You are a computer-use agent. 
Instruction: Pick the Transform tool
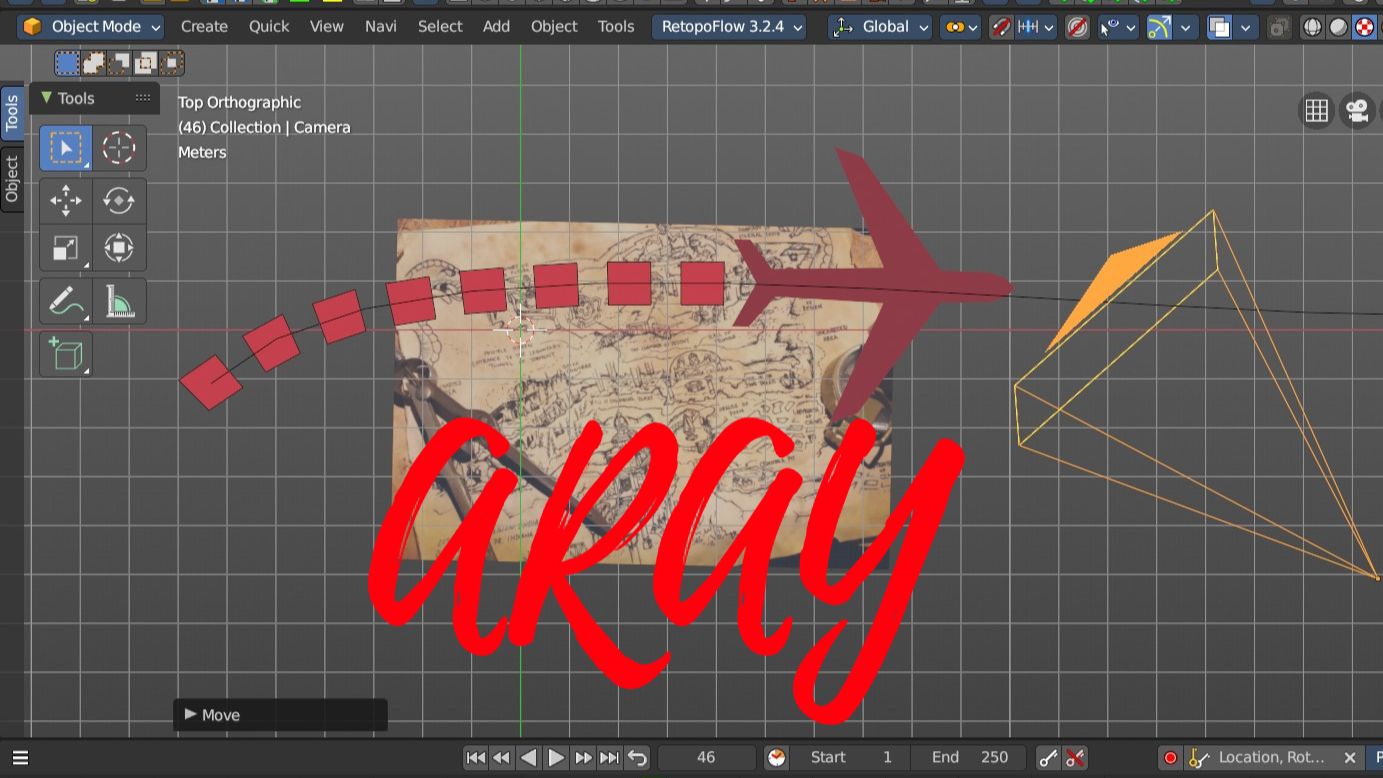coord(119,248)
